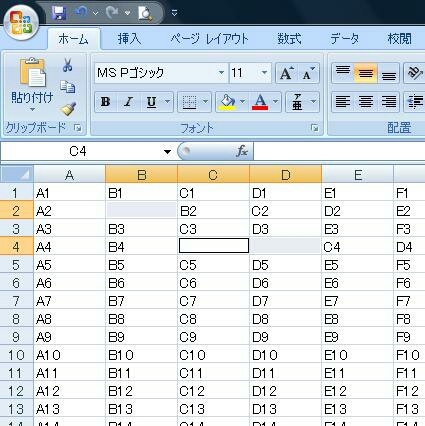Activate the format painter brush
Viewport: 425px width, 426px height.
coord(68,109)
